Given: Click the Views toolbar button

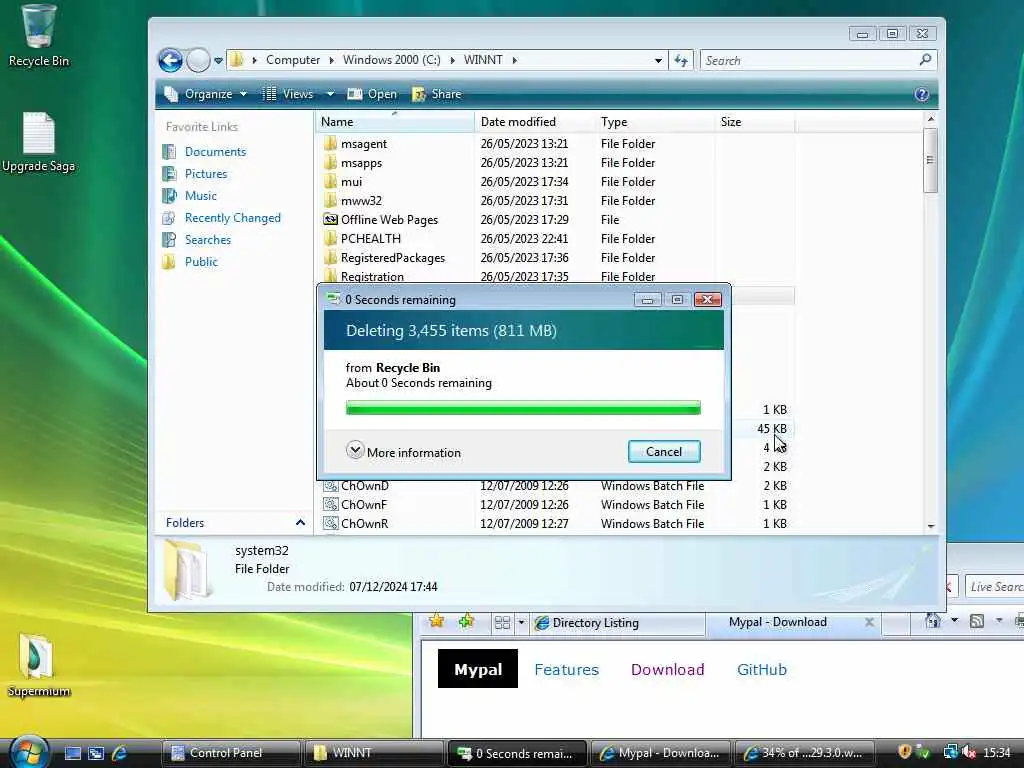Looking at the screenshot, I should click(288, 94).
